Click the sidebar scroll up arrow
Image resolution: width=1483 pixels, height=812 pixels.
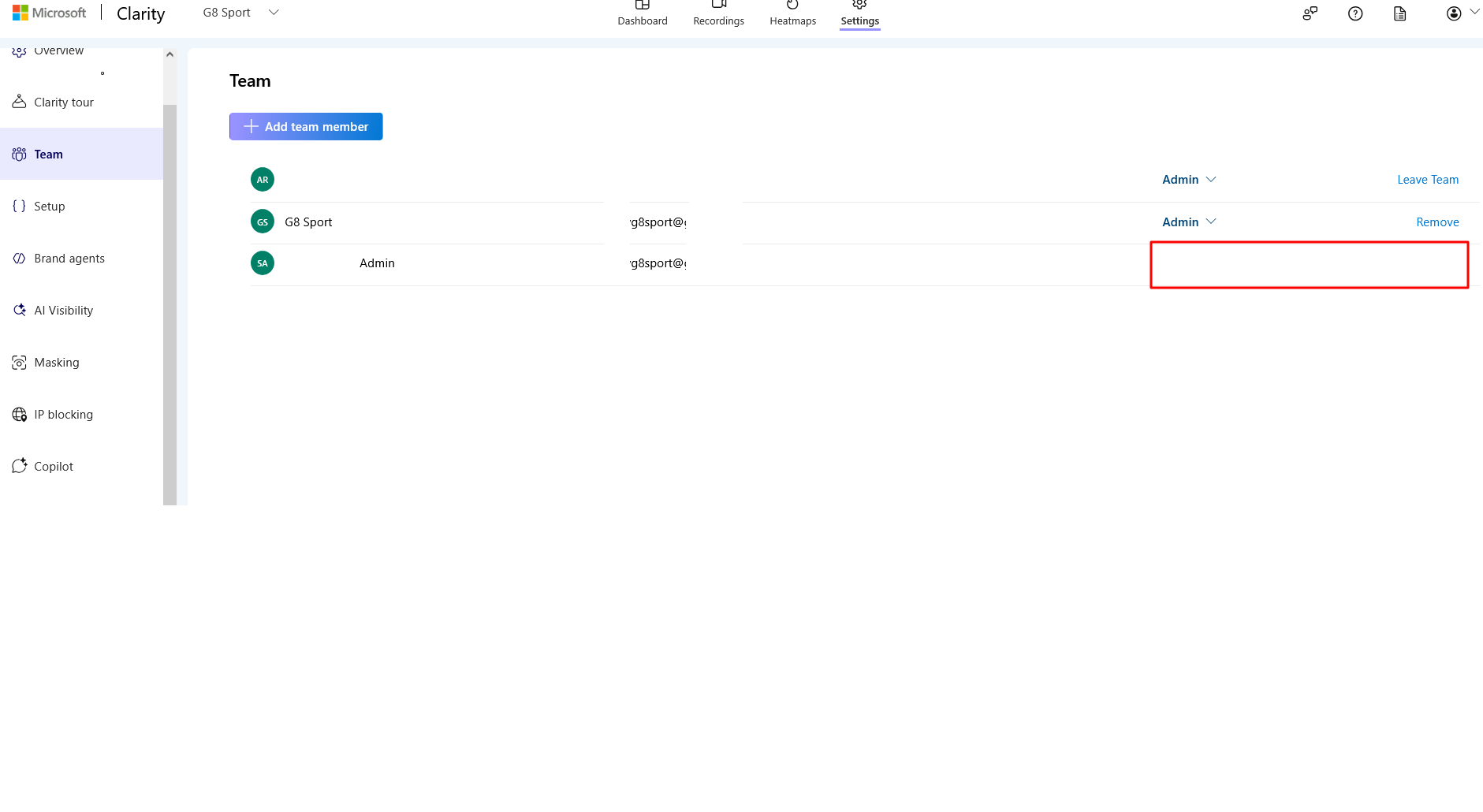[170, 54]
